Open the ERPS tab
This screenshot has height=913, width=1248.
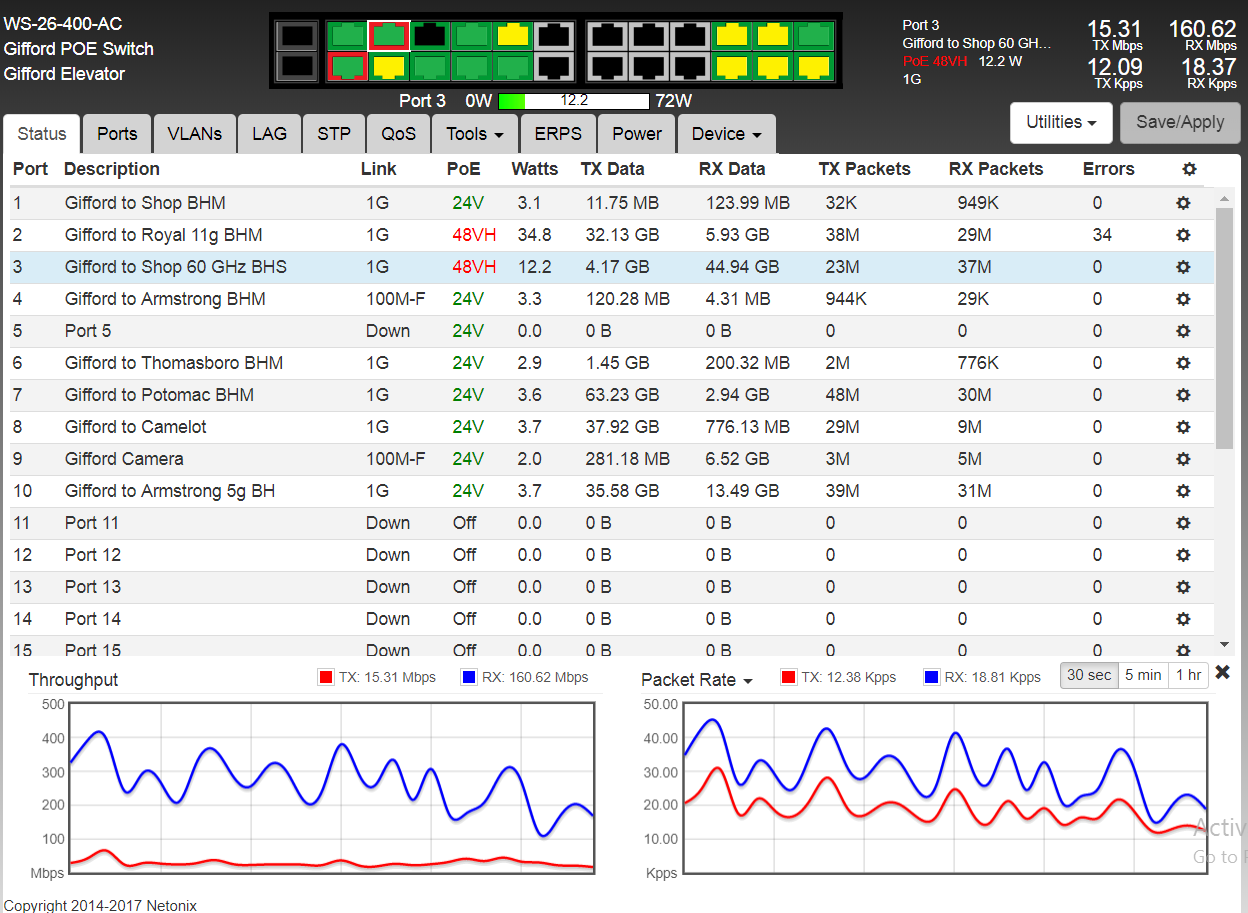pyautogui.click(x=557, y=134)
